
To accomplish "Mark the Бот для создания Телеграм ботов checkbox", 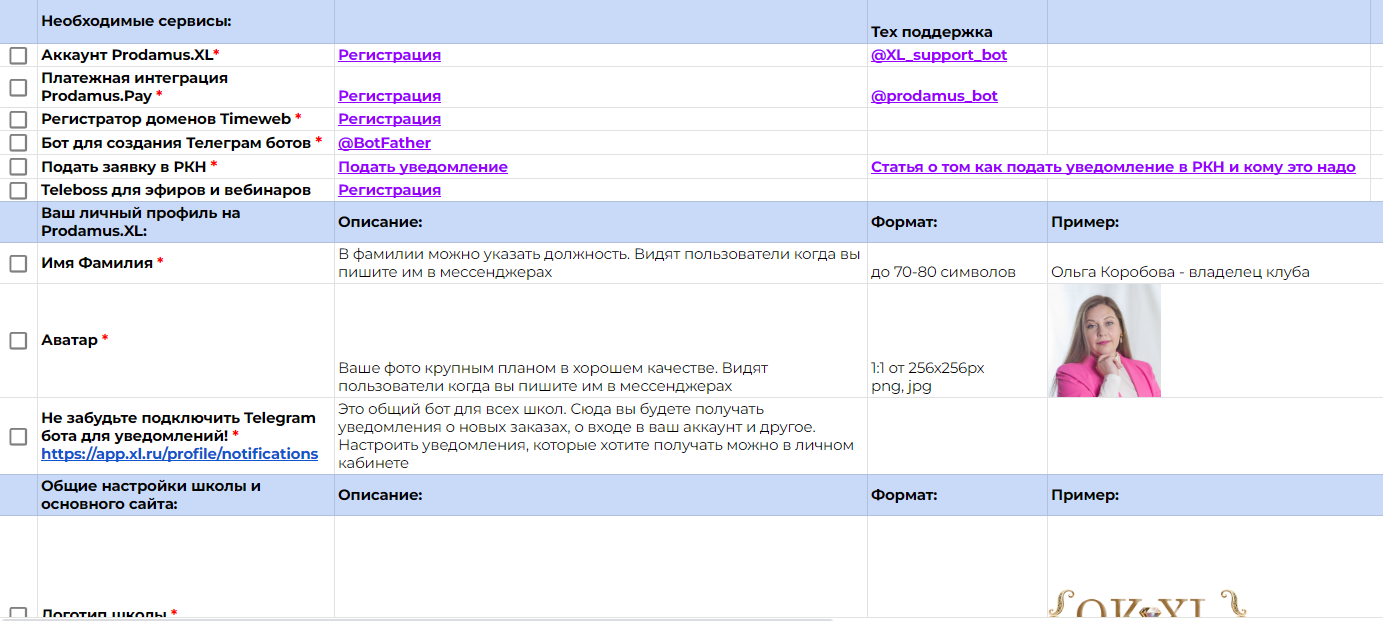I will pyautogui.click(x=18, y=143).
